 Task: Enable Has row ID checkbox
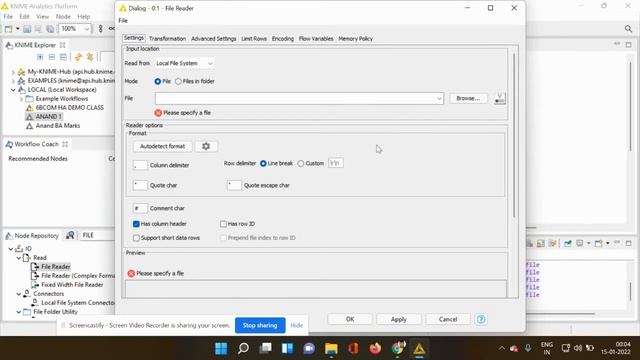(x=223, y=224)
